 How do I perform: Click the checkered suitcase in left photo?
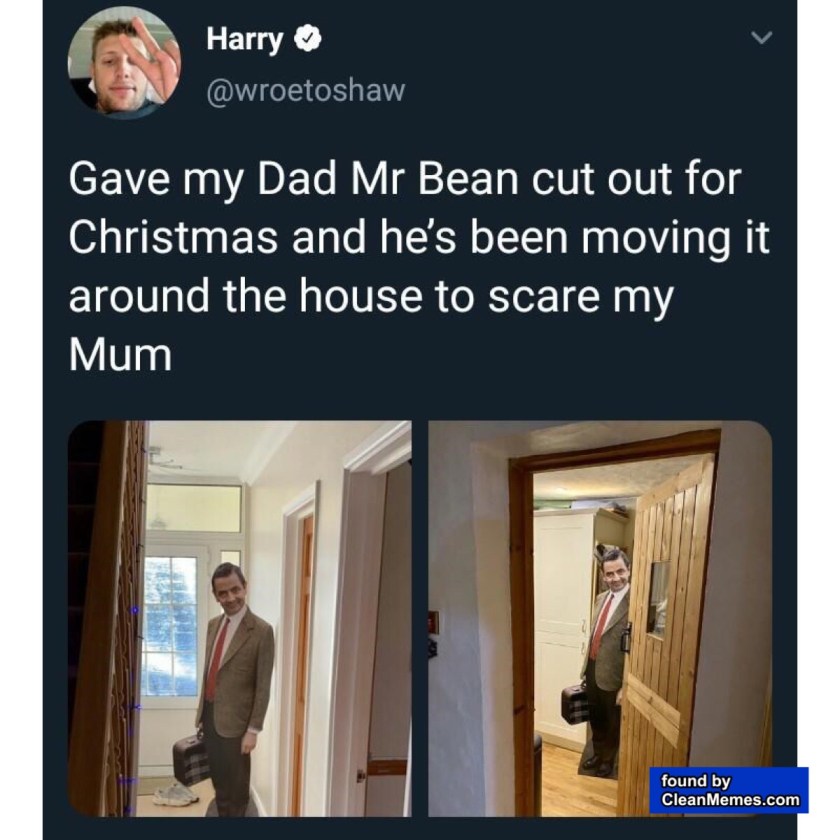click(x=191, y=758)
